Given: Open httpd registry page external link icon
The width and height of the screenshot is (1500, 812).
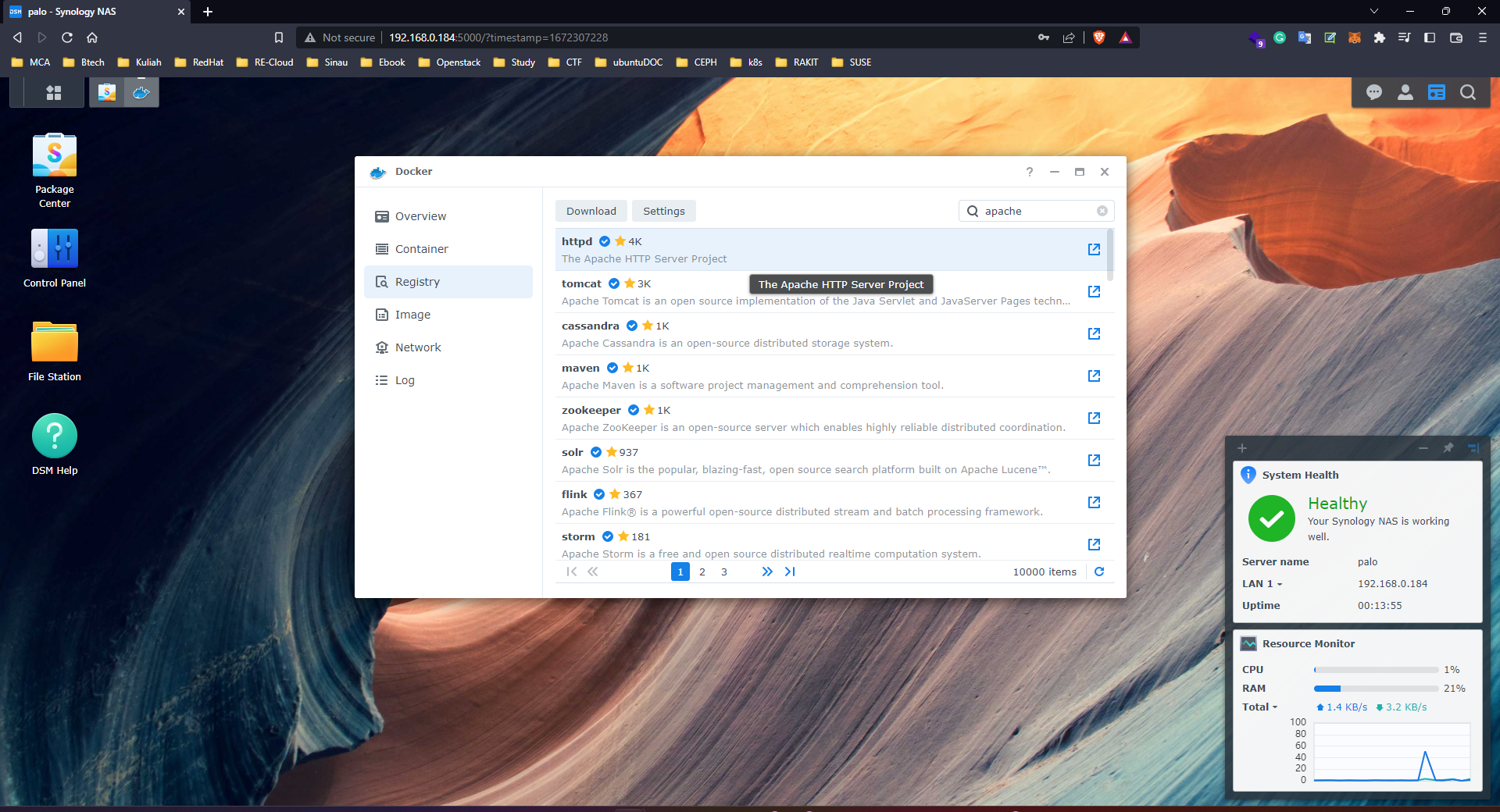Looking at the screenshot, I should coord(1094,249).
